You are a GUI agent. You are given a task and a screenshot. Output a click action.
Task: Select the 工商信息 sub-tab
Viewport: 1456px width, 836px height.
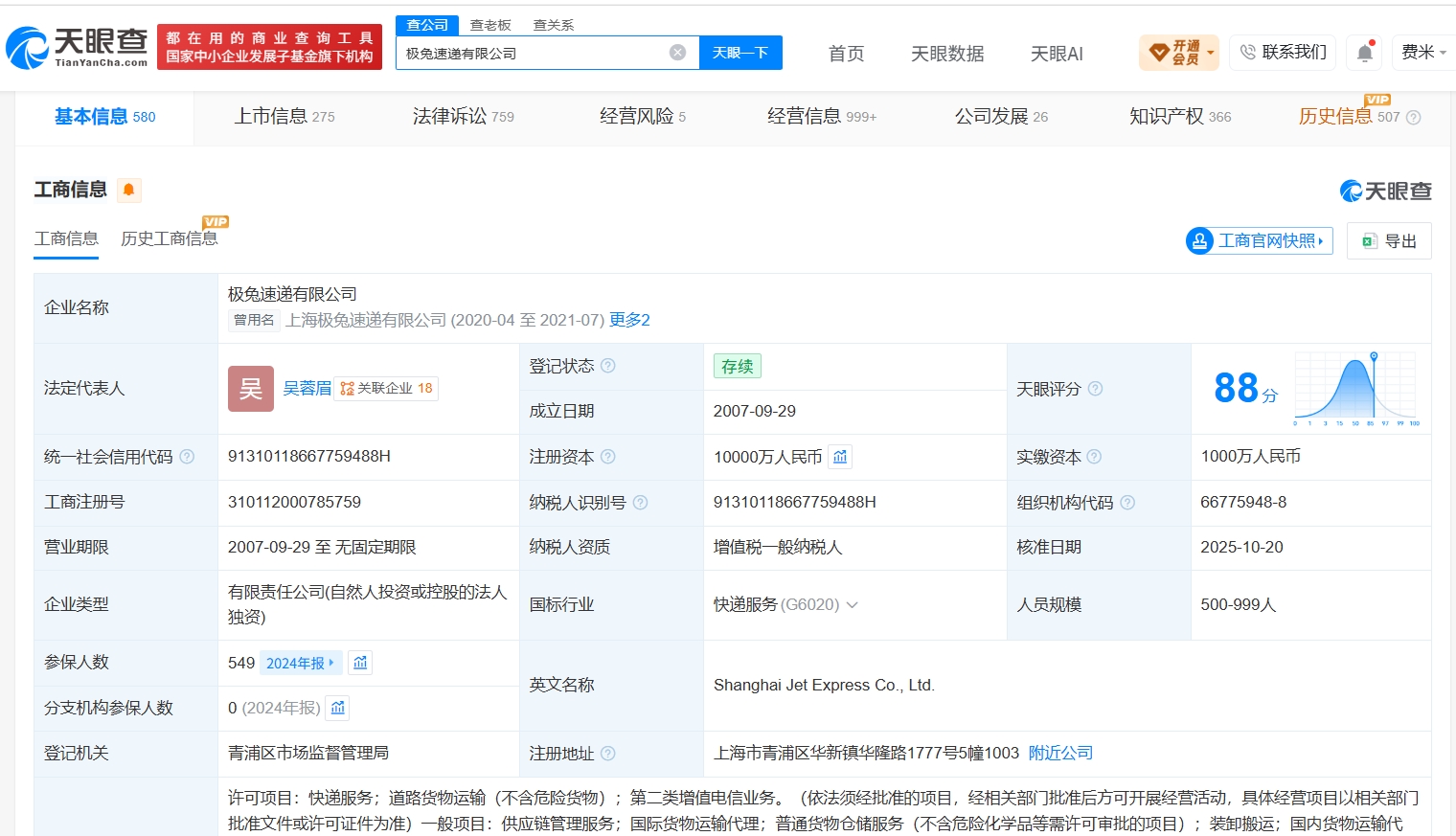click(x=66, y=238)
